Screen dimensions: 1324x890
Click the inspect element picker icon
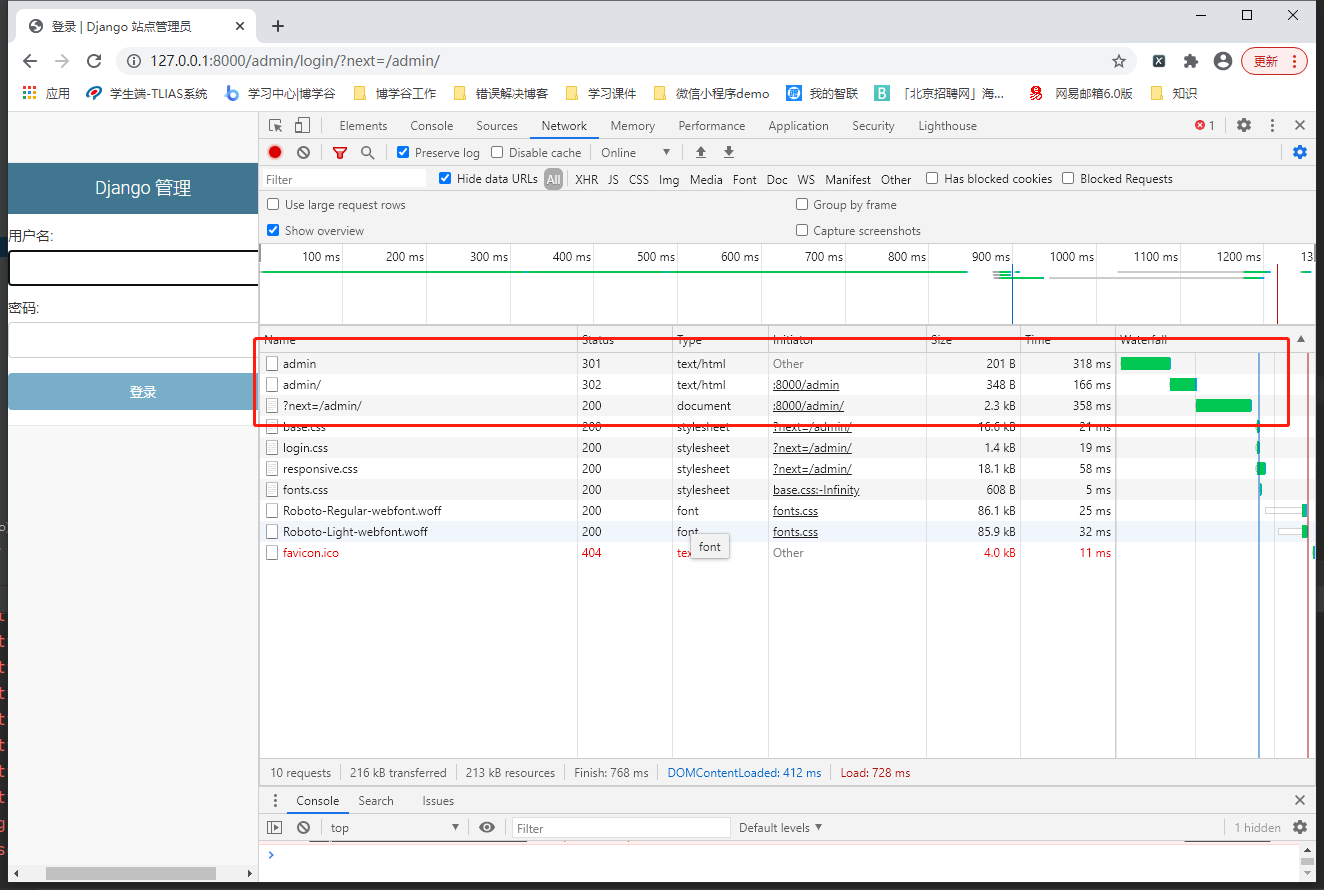click(276, 126)
